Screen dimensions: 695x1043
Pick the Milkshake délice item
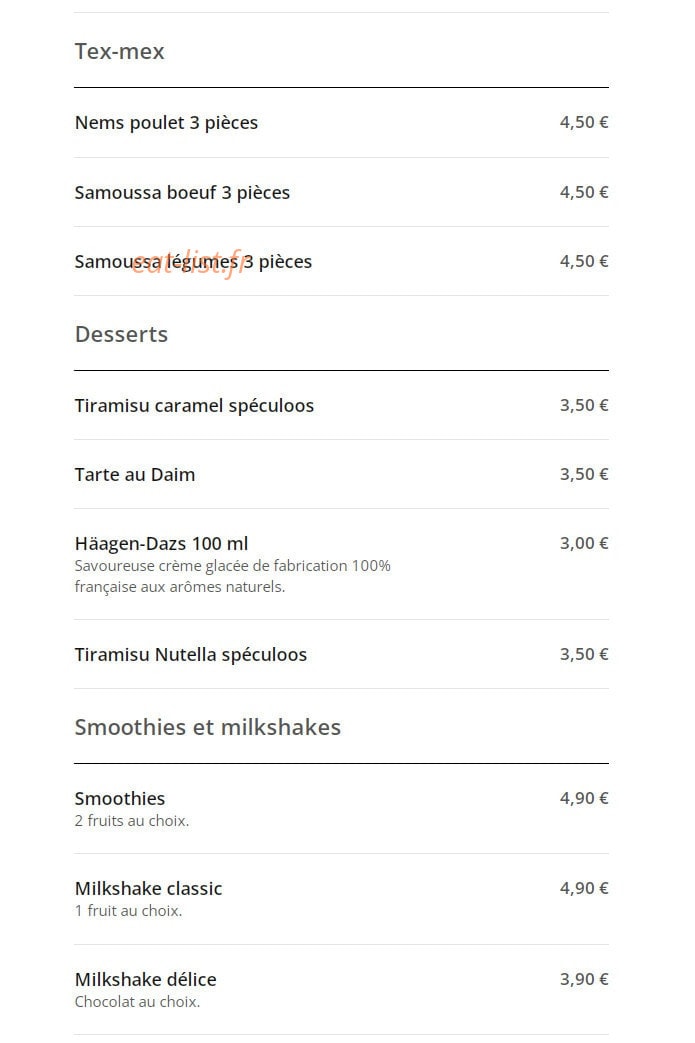tap(341, 990)
